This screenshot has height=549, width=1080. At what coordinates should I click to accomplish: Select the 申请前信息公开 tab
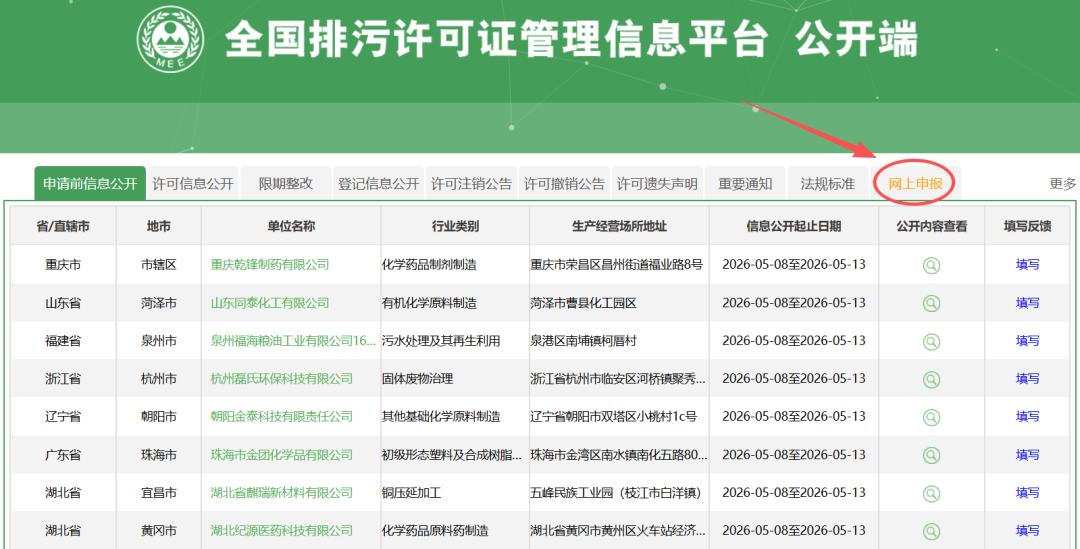pyautogui.click(x=90, y=184)
